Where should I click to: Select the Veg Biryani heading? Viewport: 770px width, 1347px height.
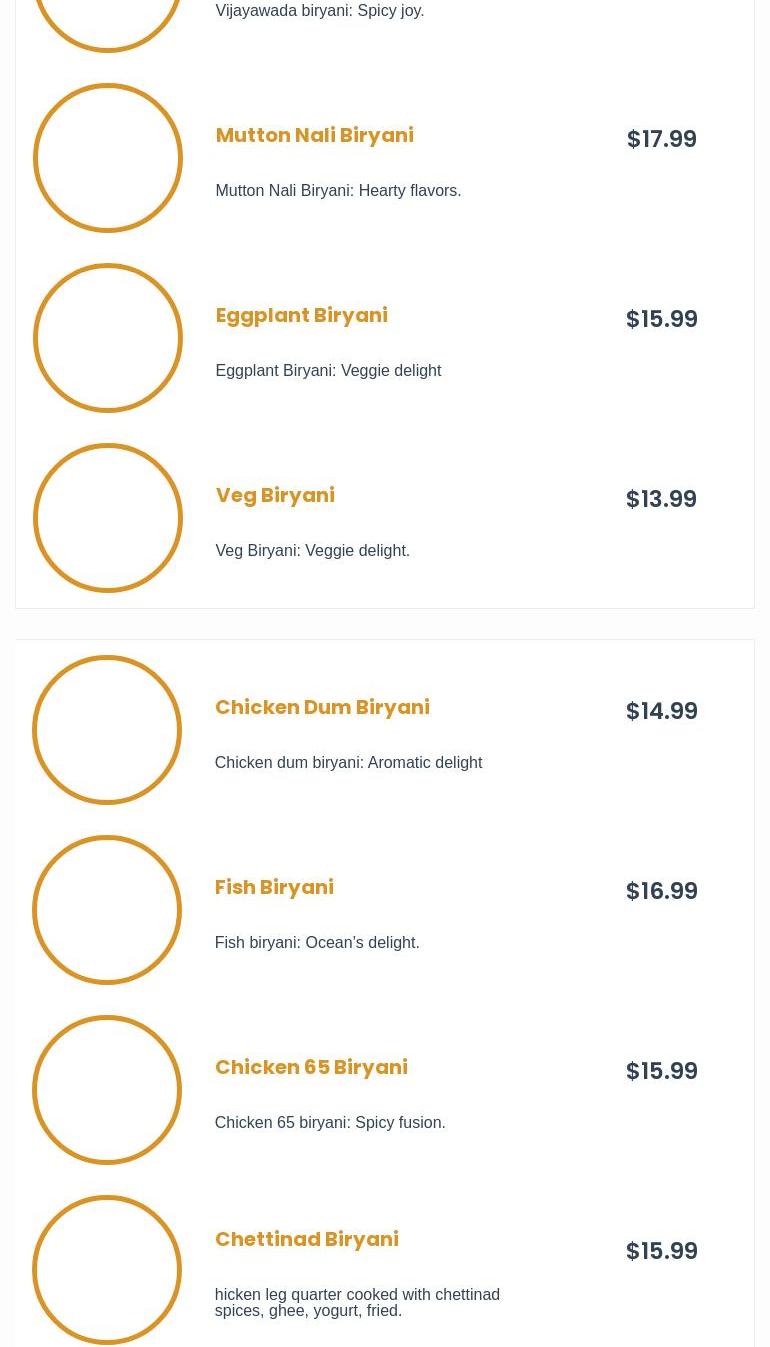(275, 495)
